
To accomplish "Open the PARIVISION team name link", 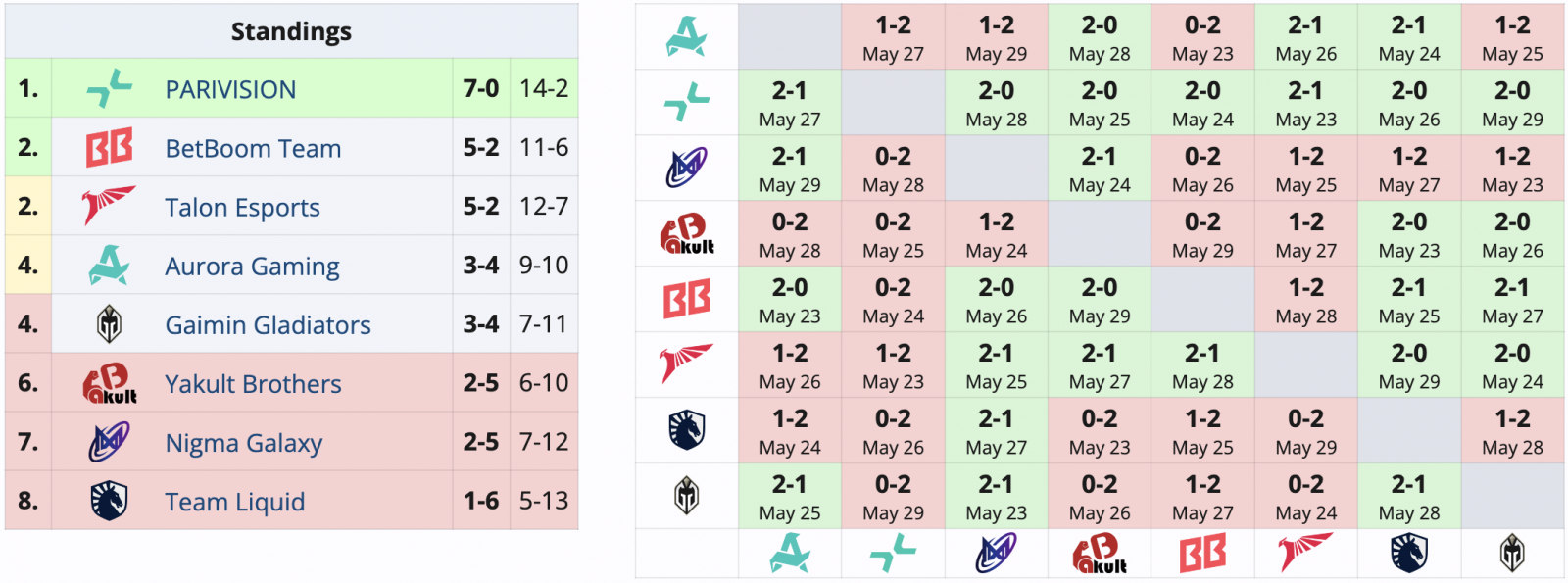I will 230,89.
